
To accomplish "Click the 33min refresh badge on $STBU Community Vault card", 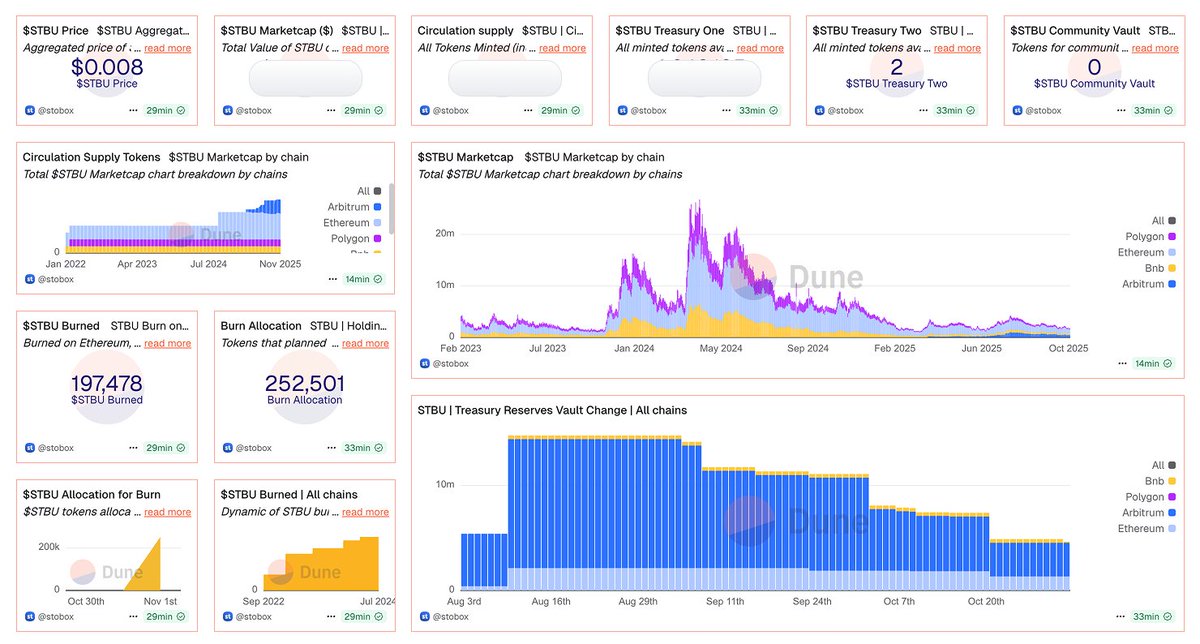I will tap(1154, 111).
